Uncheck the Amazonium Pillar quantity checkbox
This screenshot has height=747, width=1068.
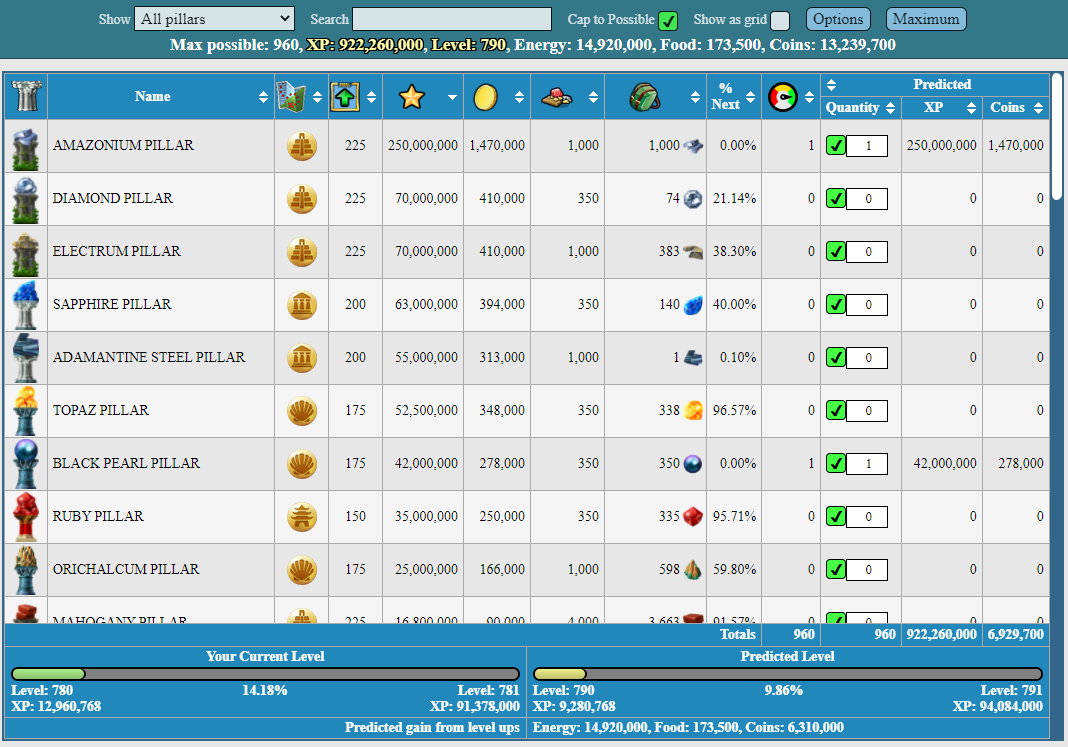click(x=836, y=146)
